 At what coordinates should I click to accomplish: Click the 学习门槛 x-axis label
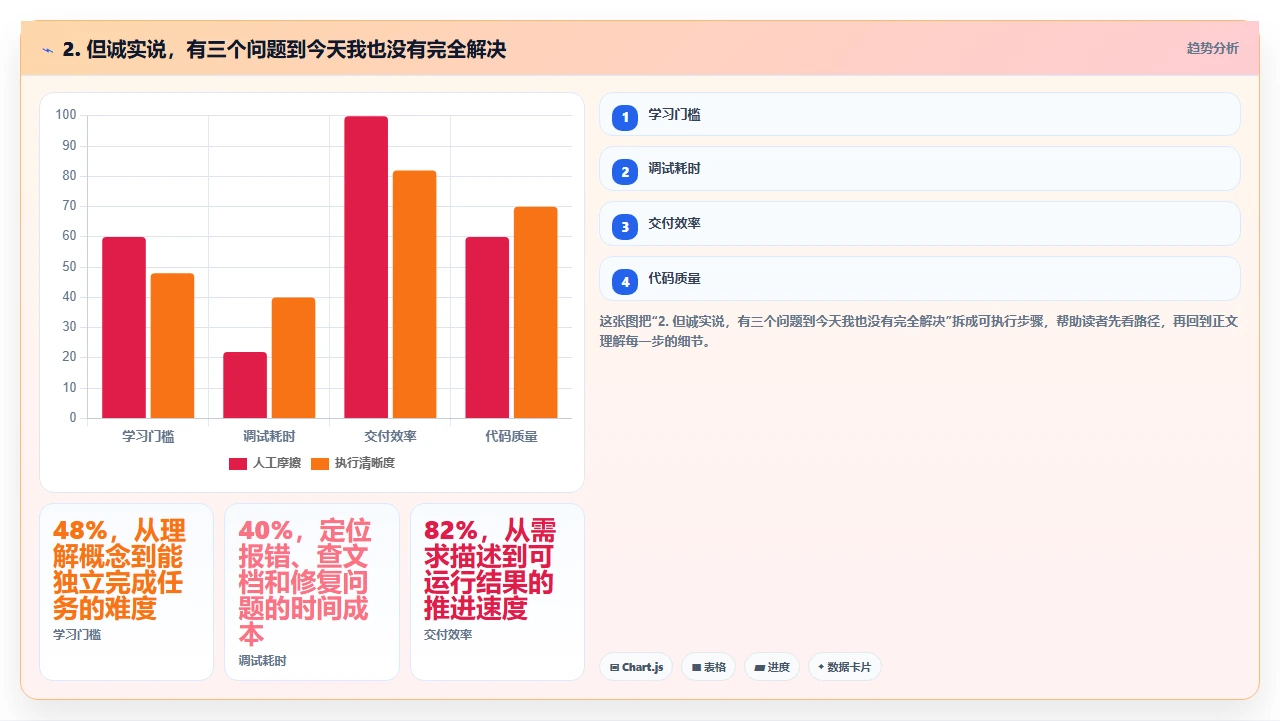[148, 436]
